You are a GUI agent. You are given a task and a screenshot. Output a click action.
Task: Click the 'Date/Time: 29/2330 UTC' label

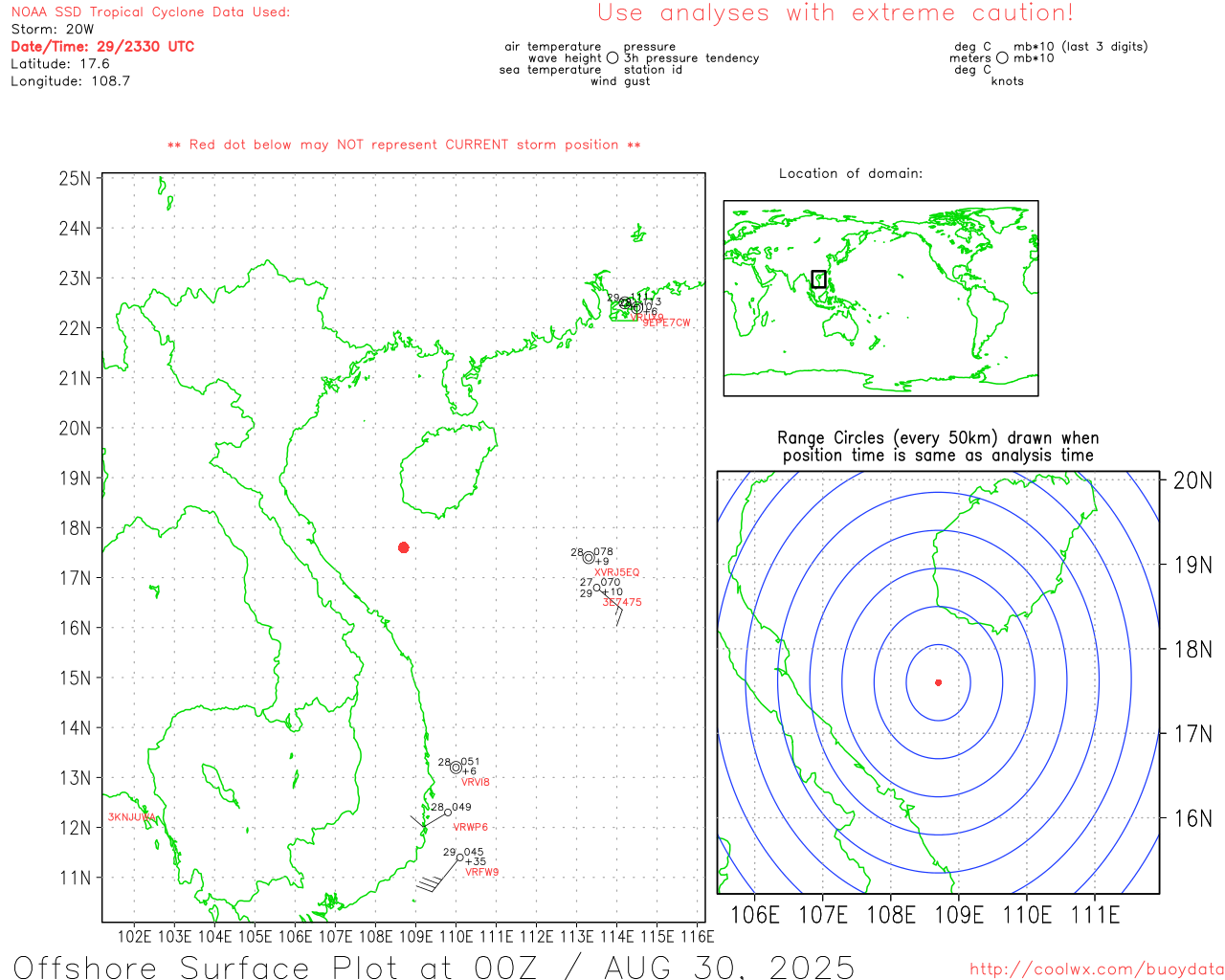(102, 46)
